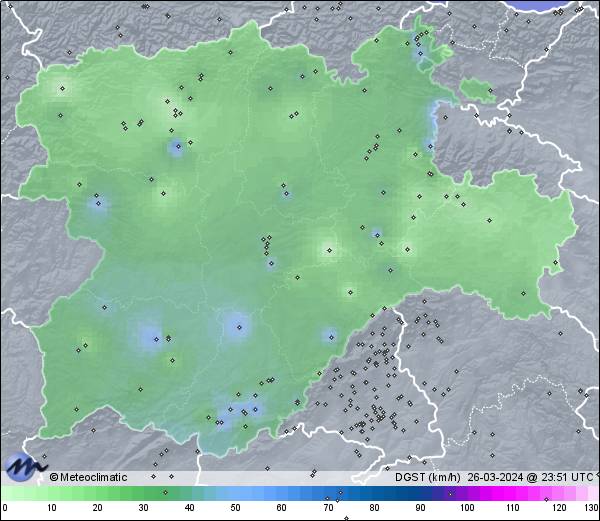Click the scale value 30
The height and width of the screenshot is (521, 600).
pyautogui.click(x=143, y=508)
